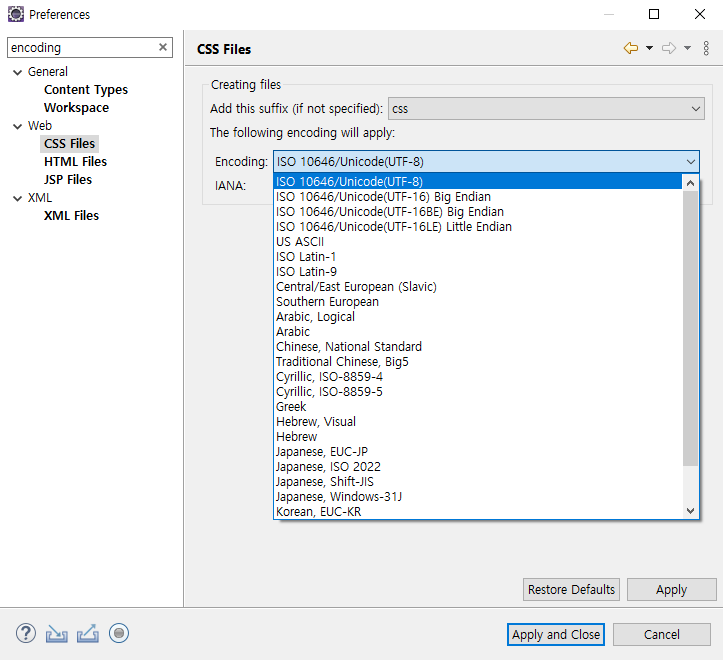Pick Japanese, Windows-31J encoding
The height and width of the screenshot is (660, 723).
pyautogui.click(x=478, y=496)
